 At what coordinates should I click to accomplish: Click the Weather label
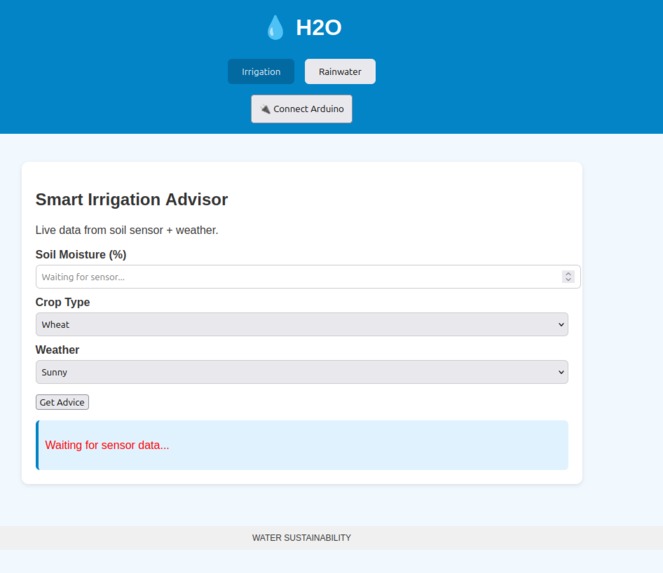[57, 350]
